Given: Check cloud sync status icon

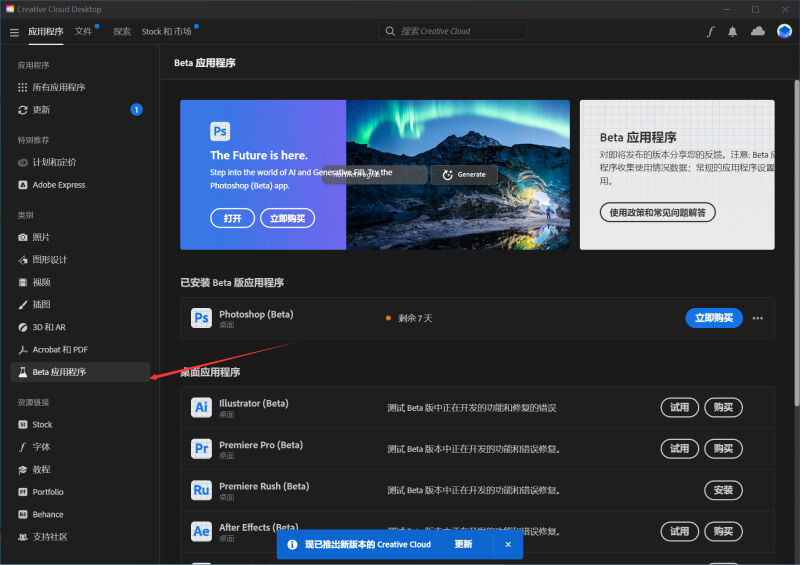Looking at the screenshot, I should (x=758, y=32).
